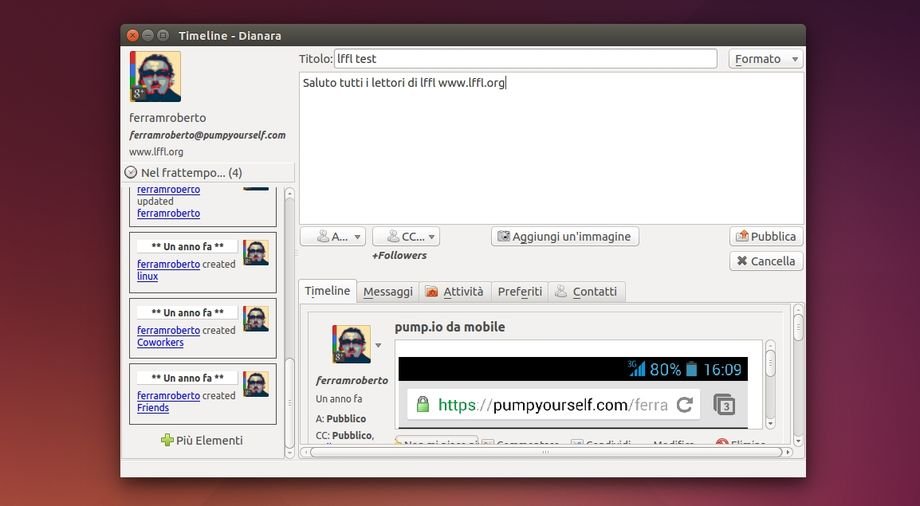Open the Formato dropdown menu

click(765, 59)
